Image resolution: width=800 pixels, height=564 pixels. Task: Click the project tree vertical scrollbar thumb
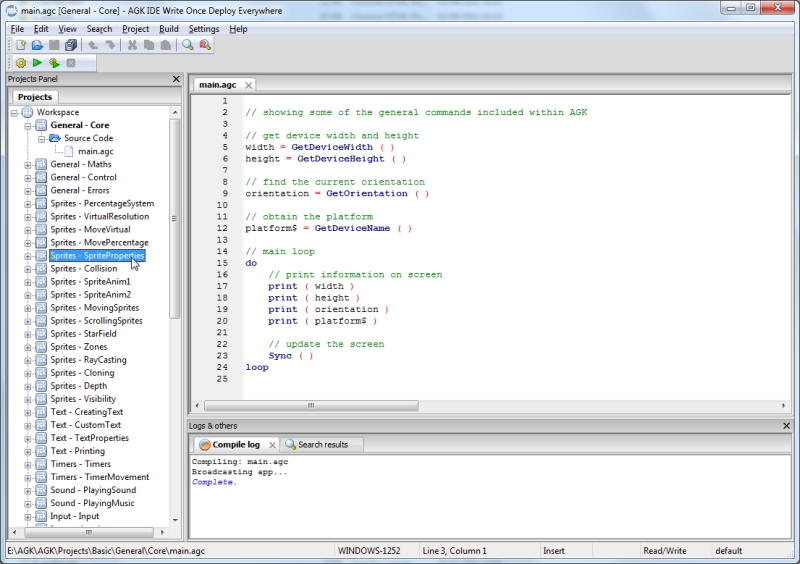coord(175,218)
